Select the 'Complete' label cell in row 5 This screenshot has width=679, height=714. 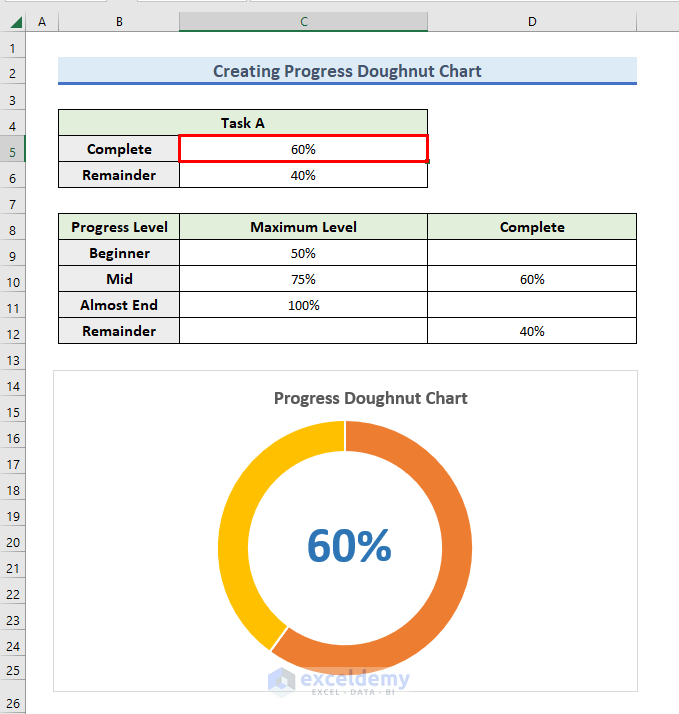click(119, 149)
